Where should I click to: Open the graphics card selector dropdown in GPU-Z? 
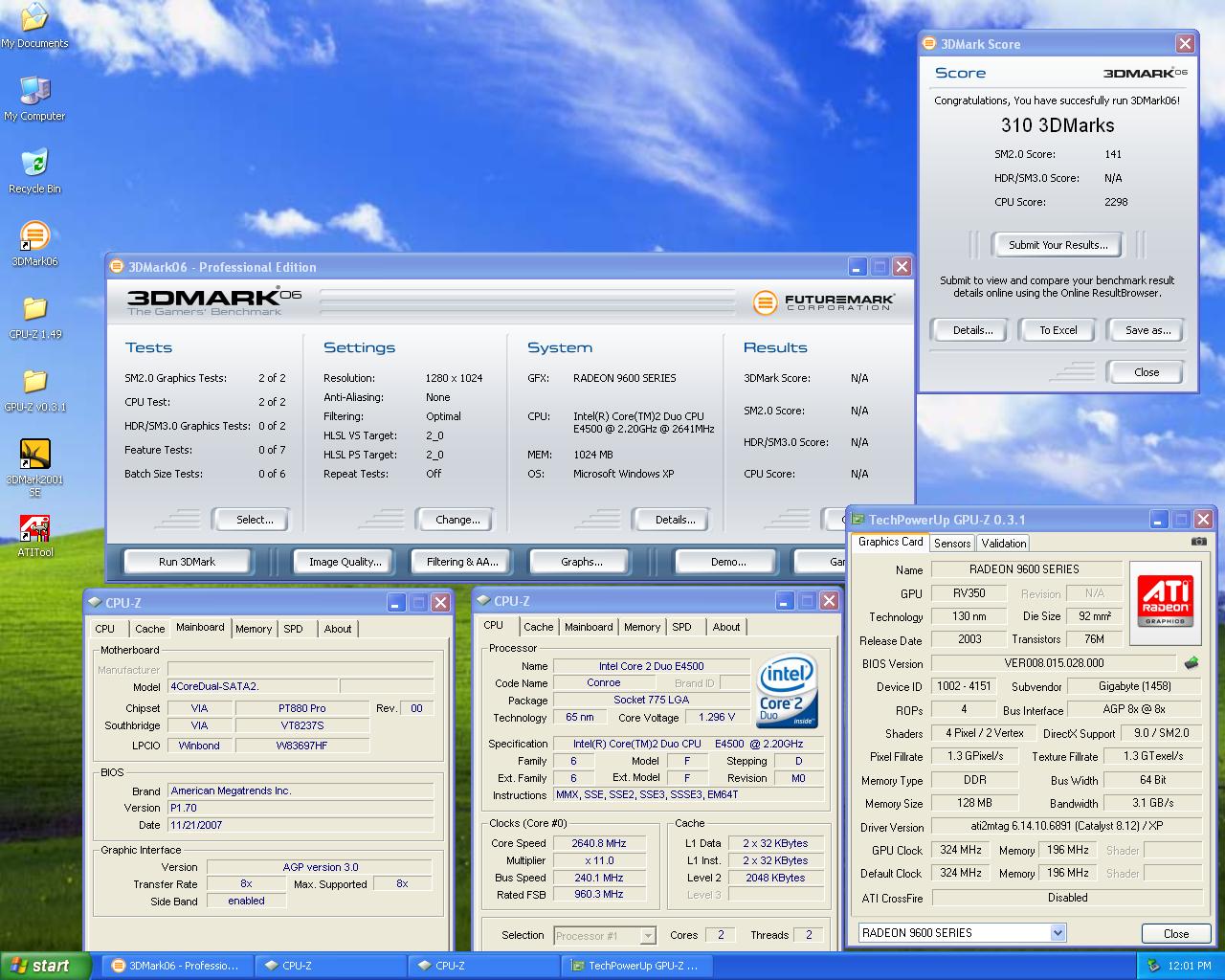click(x=1058, y=933)
